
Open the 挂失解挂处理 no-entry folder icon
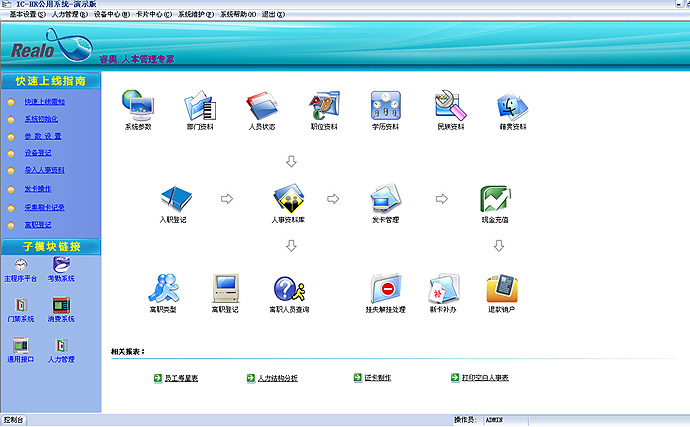[385, 288]
